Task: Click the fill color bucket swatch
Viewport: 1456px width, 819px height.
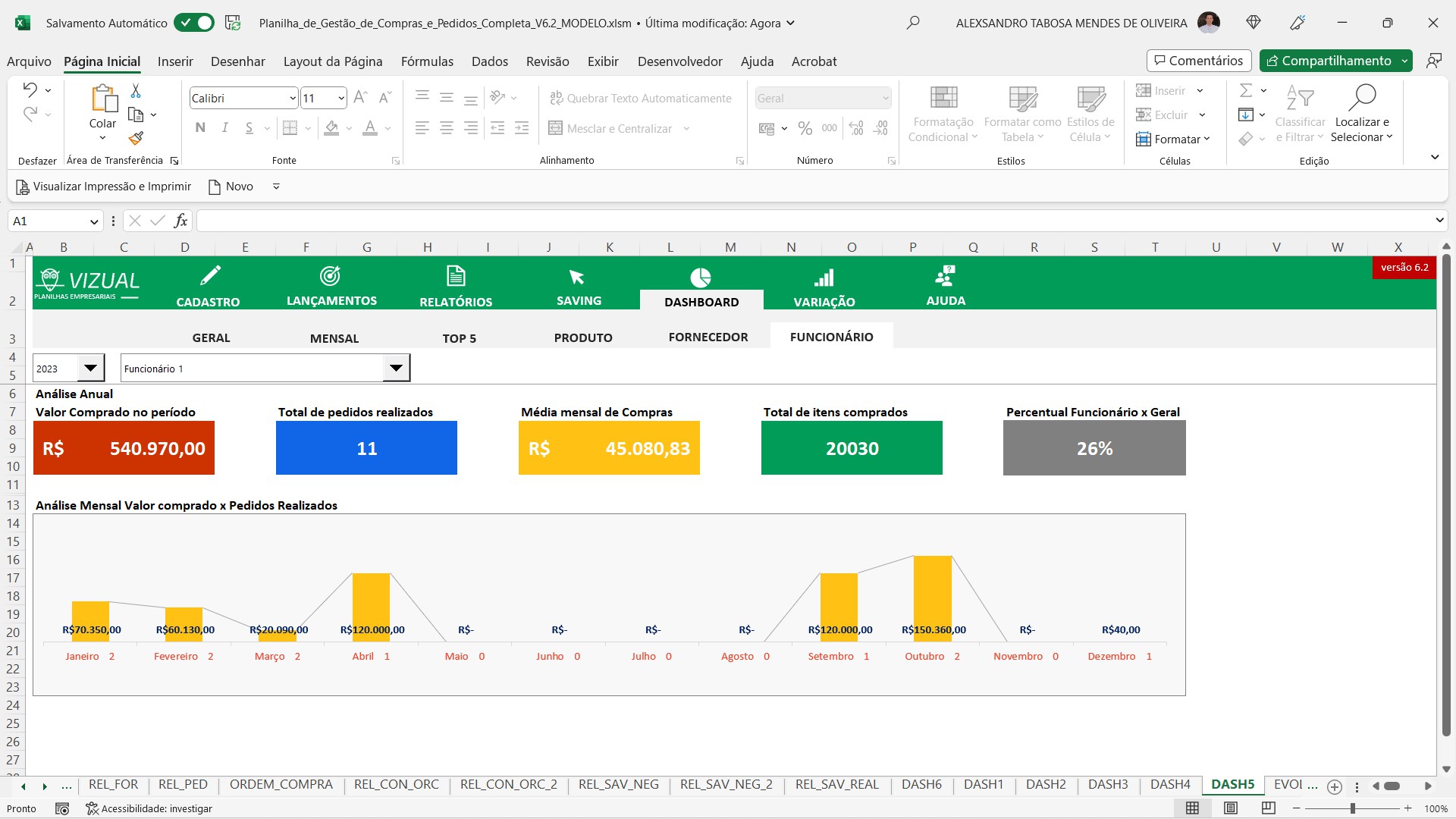Action: click(331, 128)
